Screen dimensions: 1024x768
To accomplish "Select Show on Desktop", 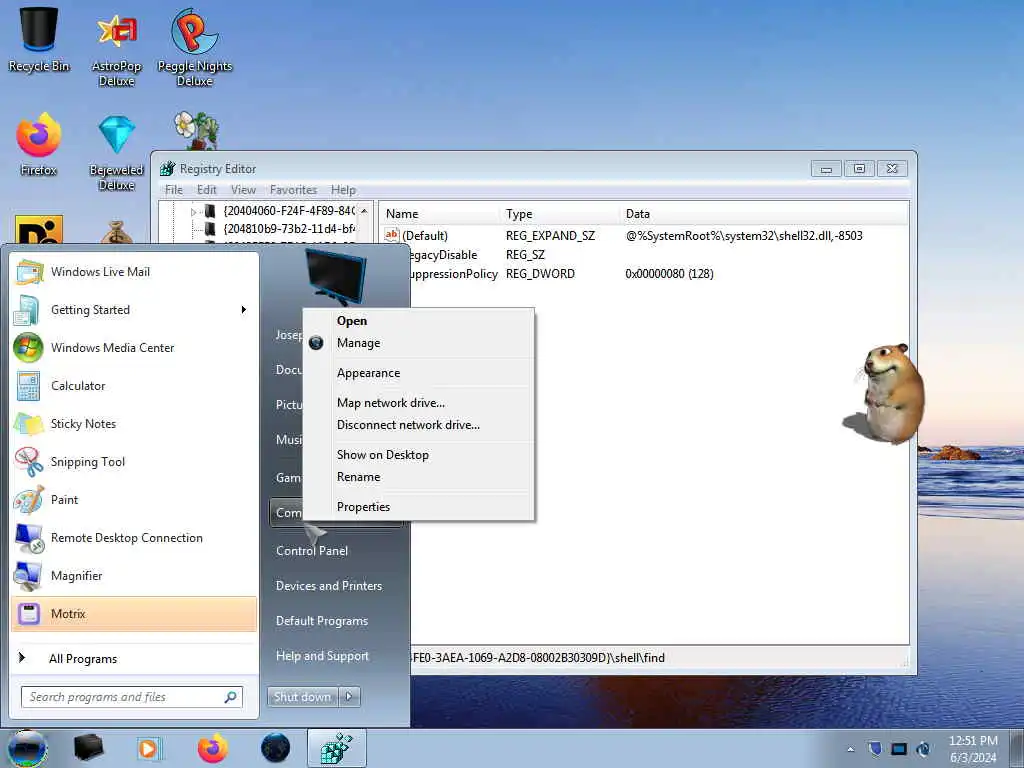I will tap(383, 455).
